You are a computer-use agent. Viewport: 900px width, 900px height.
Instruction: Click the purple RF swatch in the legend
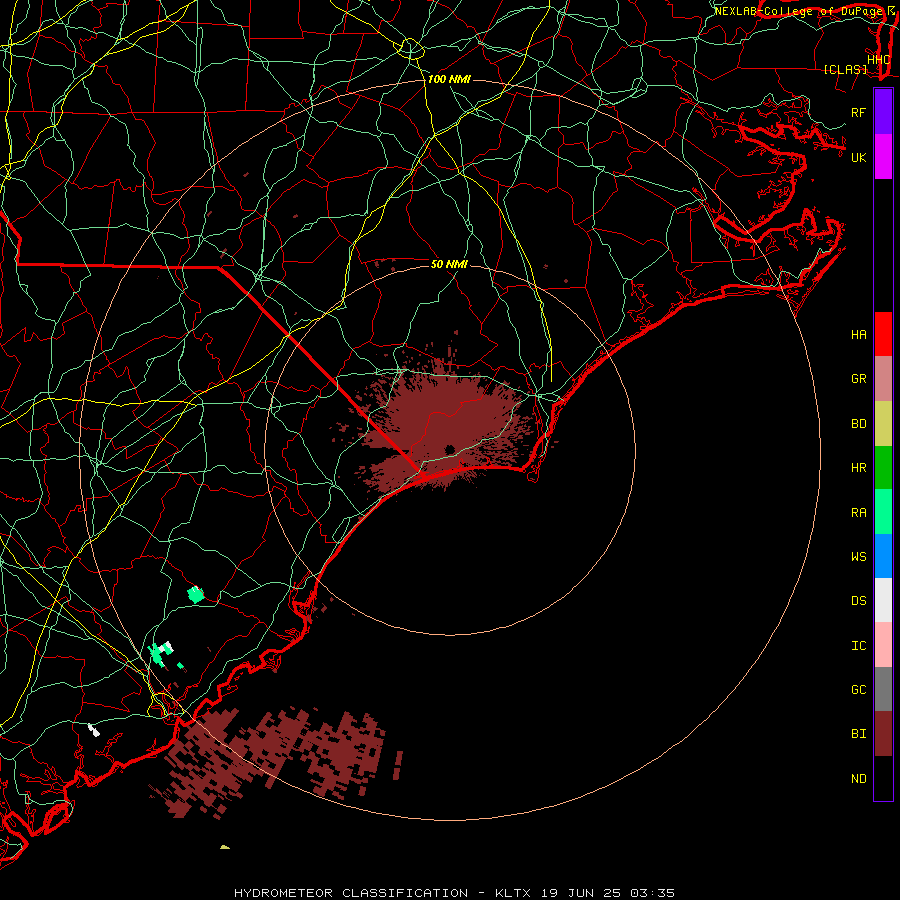pos(883,112)
